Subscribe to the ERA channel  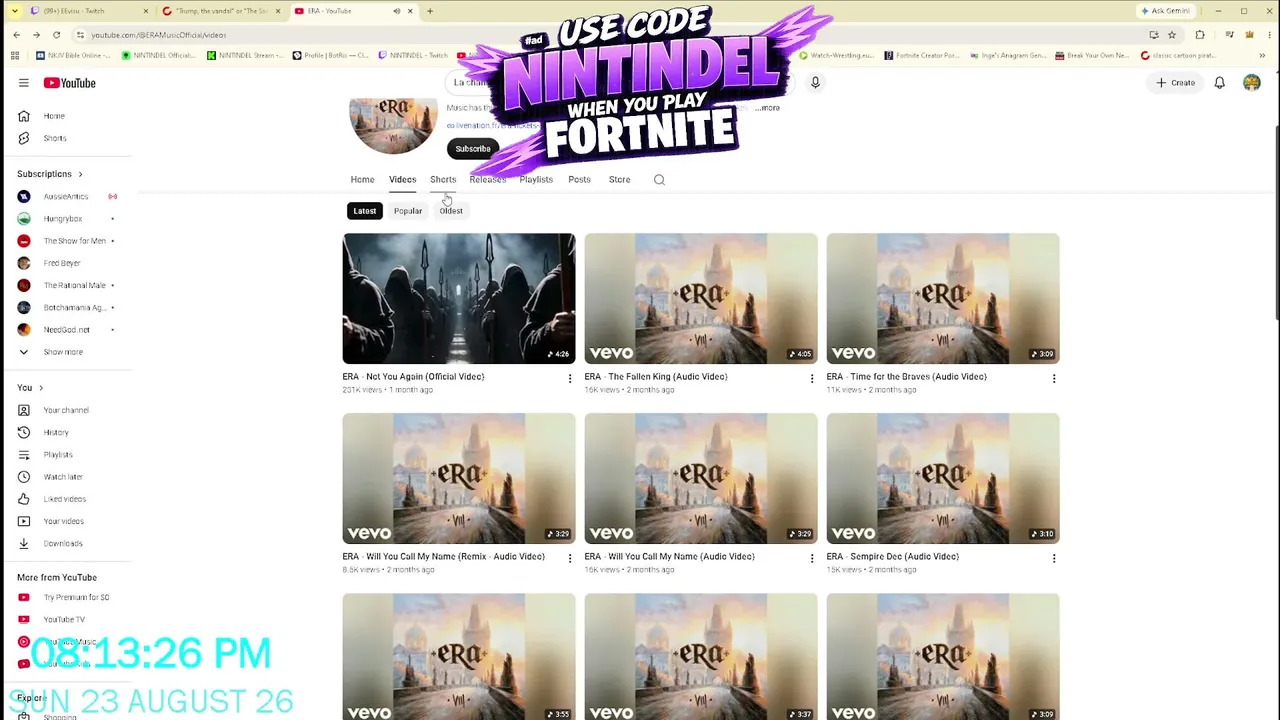(473, 149)
